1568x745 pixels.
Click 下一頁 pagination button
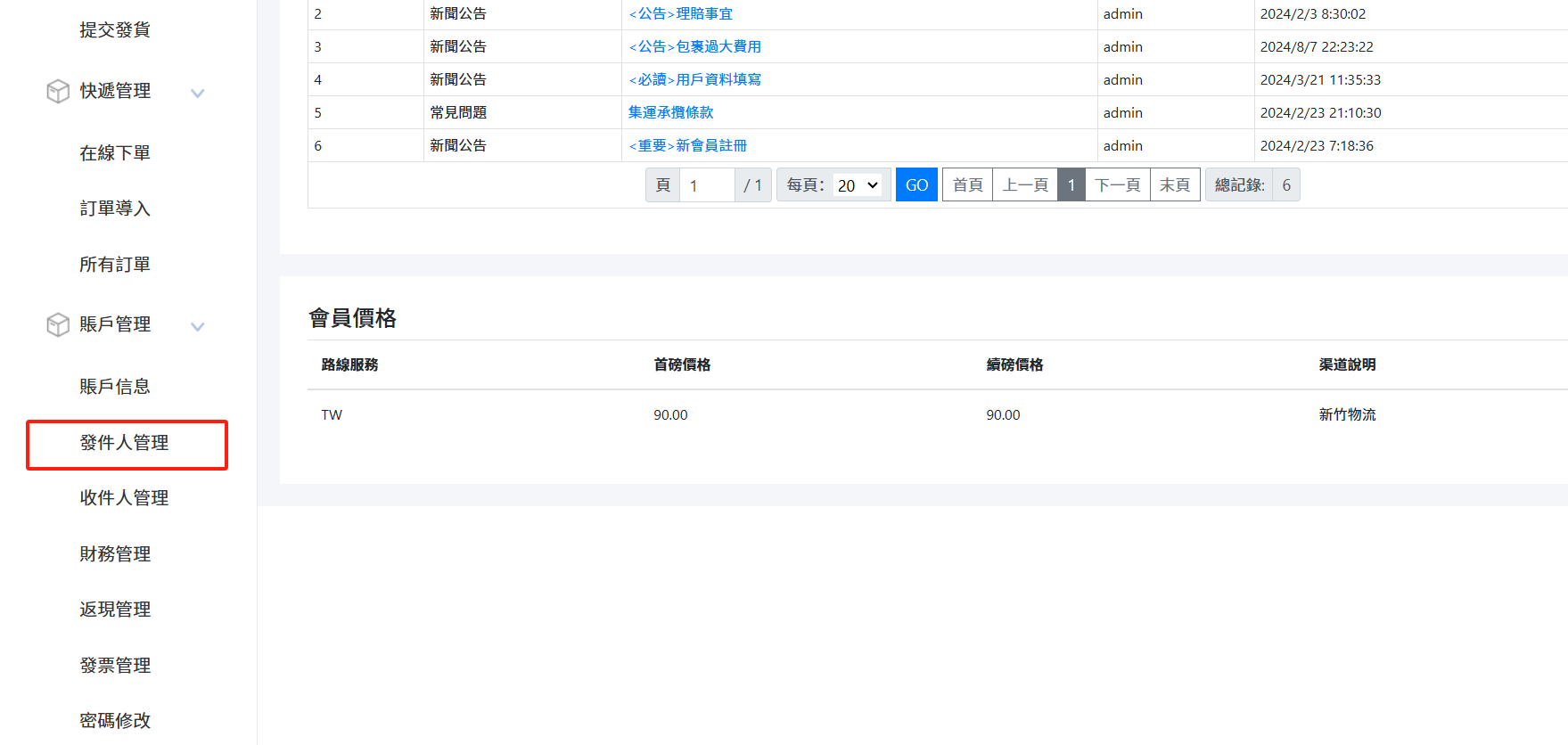(x=1117, y=185)
